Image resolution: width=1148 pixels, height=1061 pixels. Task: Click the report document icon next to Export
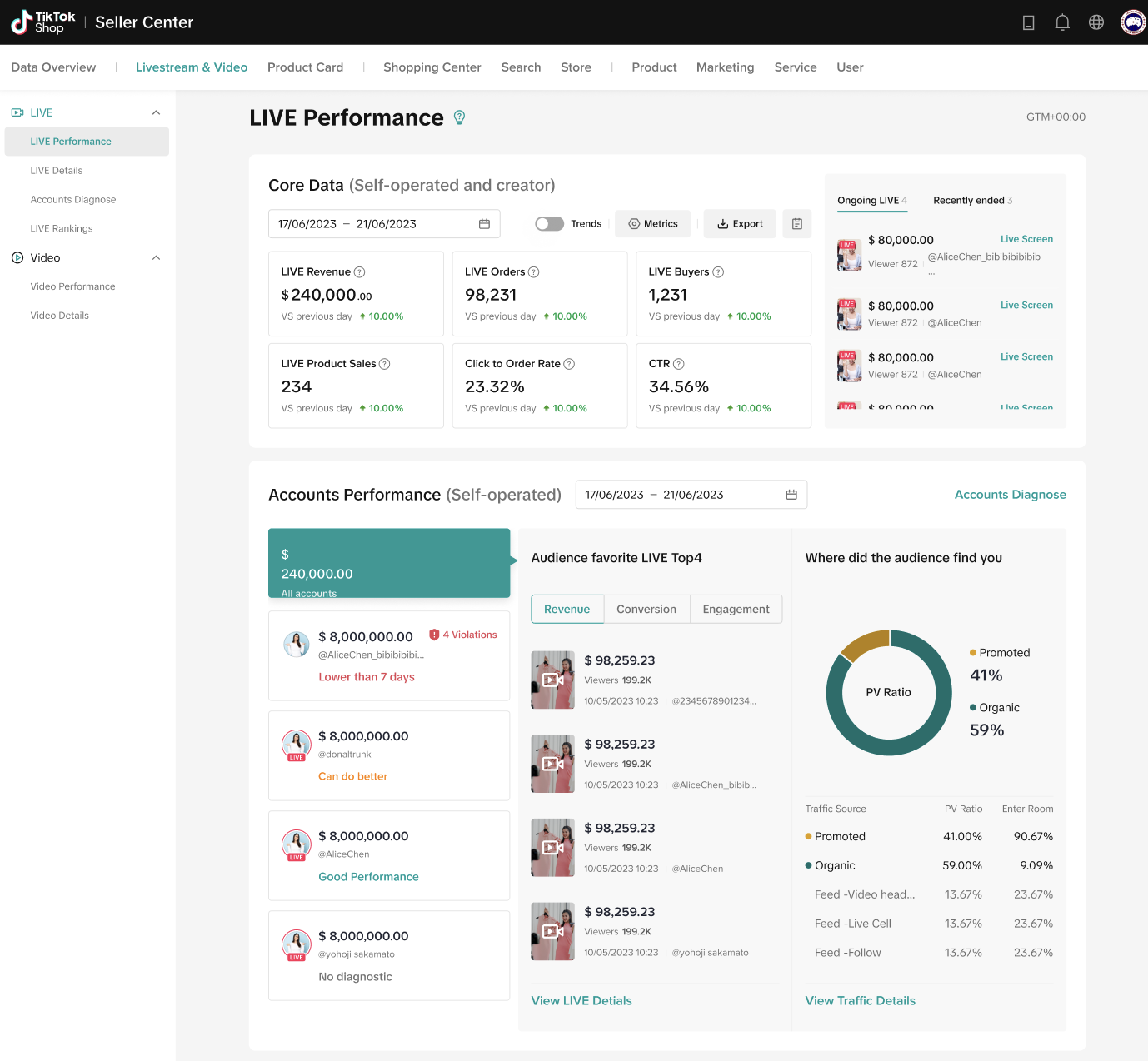pyautogui.click(x=796, y=224)
